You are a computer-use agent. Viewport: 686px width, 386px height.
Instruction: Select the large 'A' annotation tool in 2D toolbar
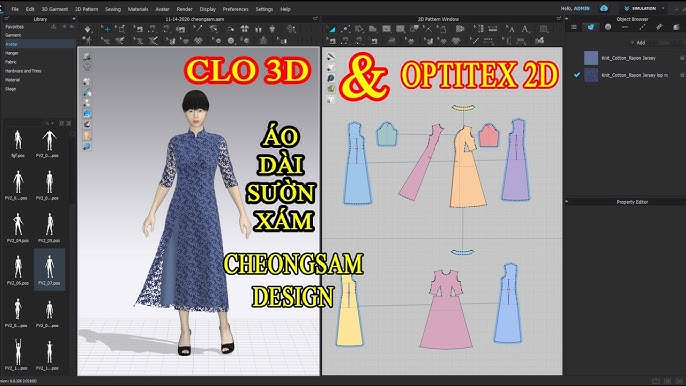tap(525, 29)
